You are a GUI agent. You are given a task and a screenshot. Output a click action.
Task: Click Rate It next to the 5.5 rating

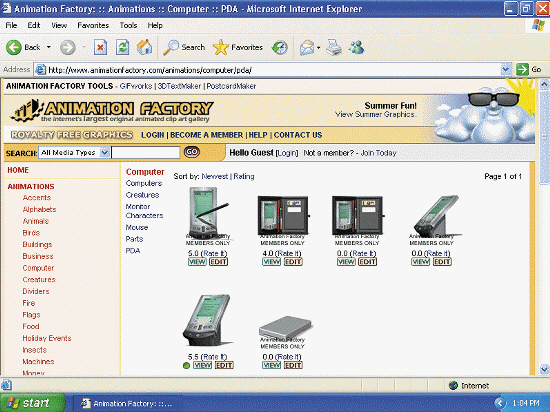click(214, 357)
